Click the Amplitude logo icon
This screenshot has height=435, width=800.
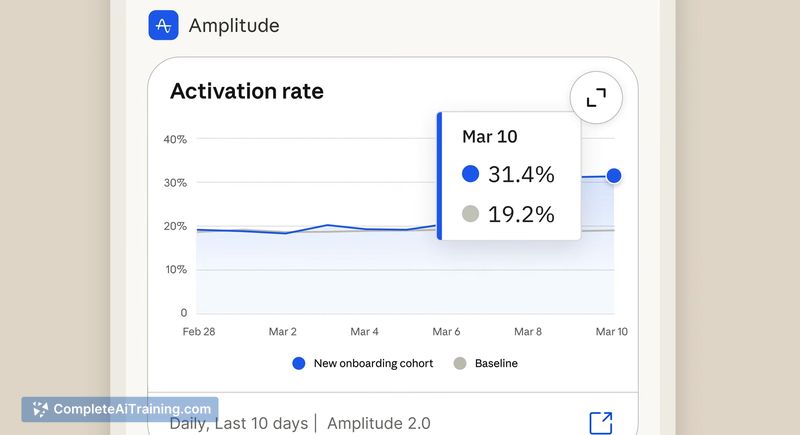[x=163, y=25]
